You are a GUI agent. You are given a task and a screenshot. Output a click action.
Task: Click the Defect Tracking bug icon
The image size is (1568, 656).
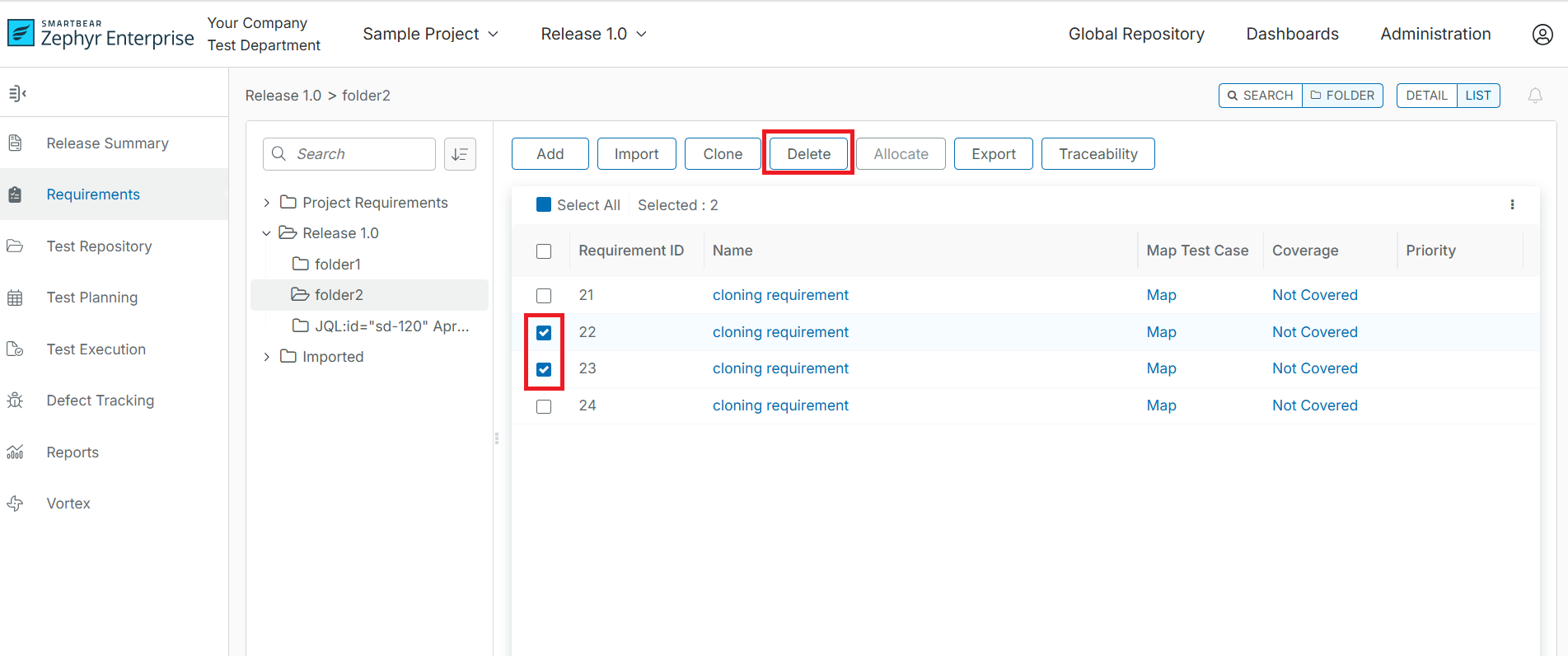(15, 401)
